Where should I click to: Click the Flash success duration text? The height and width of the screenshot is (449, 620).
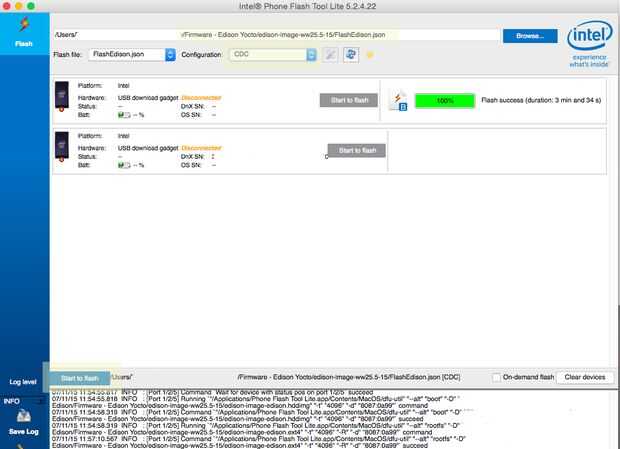(541, 100)
